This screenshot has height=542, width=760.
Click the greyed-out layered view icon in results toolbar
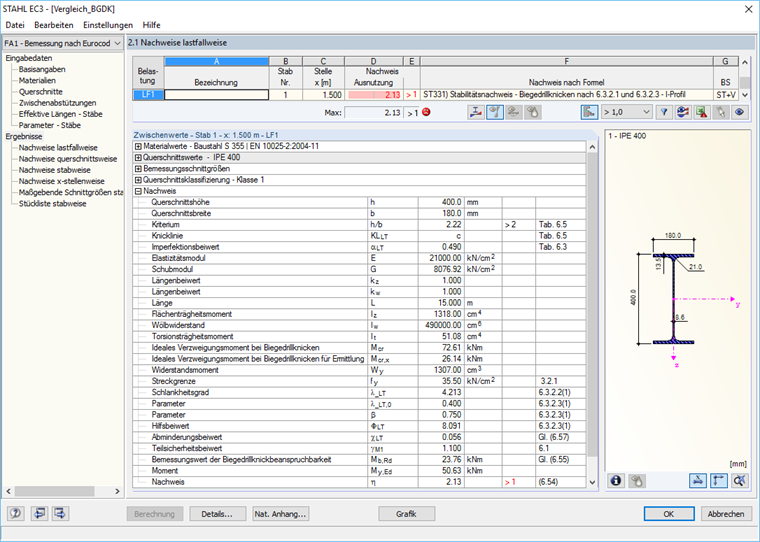point(514,112)
